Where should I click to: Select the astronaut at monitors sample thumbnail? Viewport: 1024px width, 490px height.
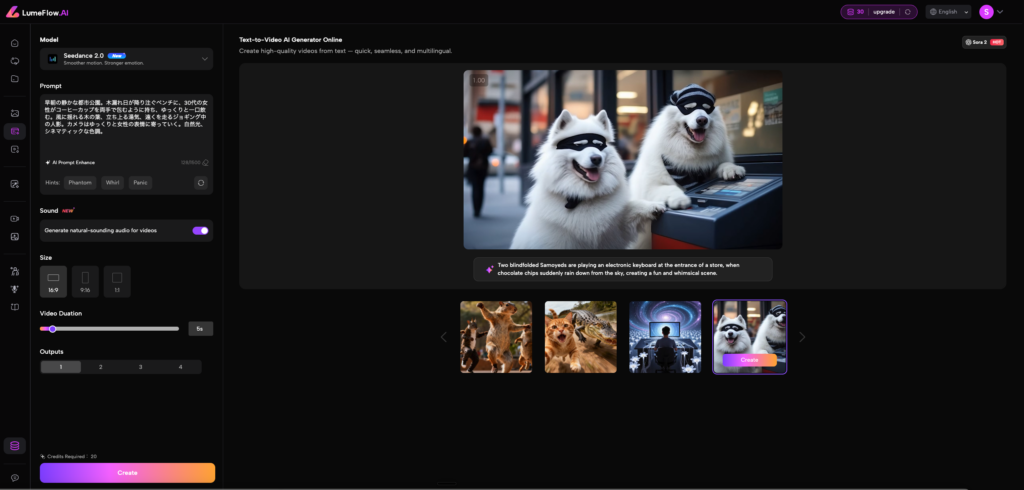click(x=665, y=337)
